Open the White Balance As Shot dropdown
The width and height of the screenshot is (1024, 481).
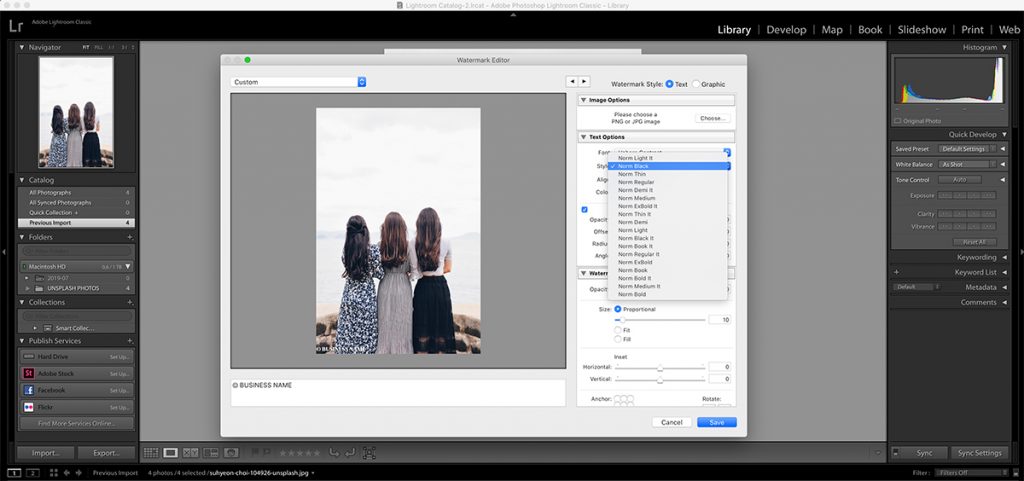(x=968, y=164)
